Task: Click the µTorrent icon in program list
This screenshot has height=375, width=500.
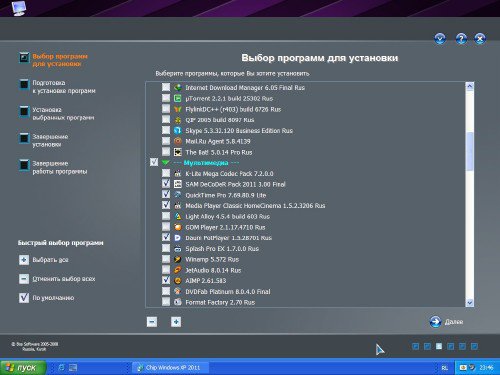Action: pyautogui.click(x=178, y=98)
